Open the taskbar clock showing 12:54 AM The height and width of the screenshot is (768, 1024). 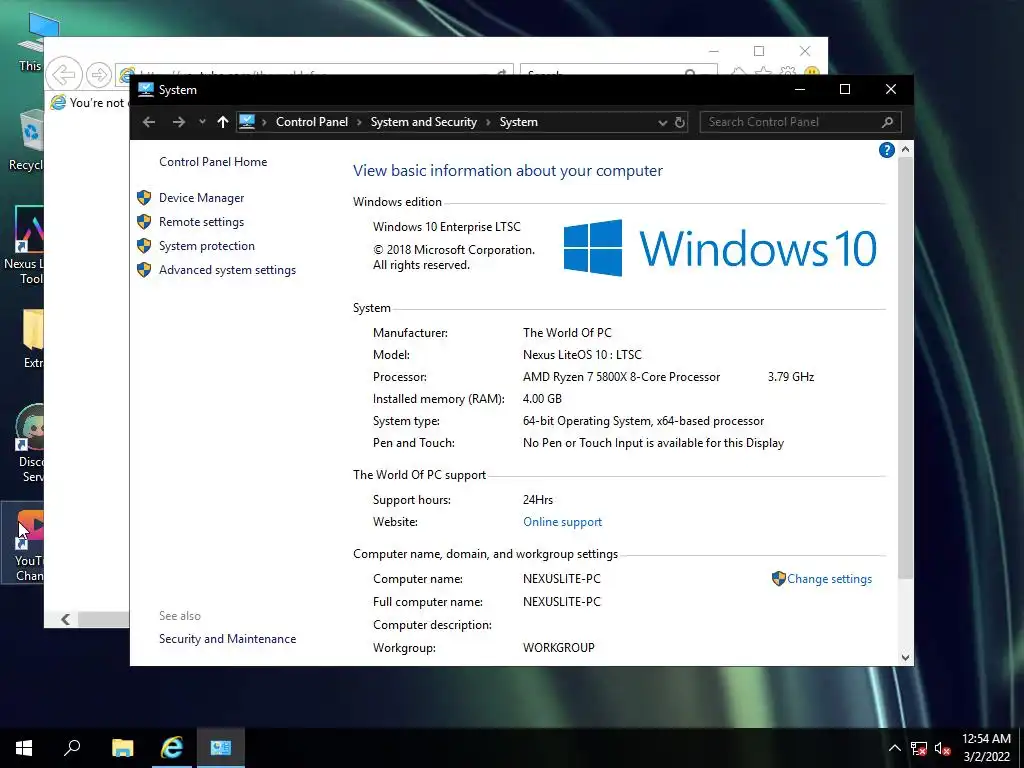(x=986, y=748)
